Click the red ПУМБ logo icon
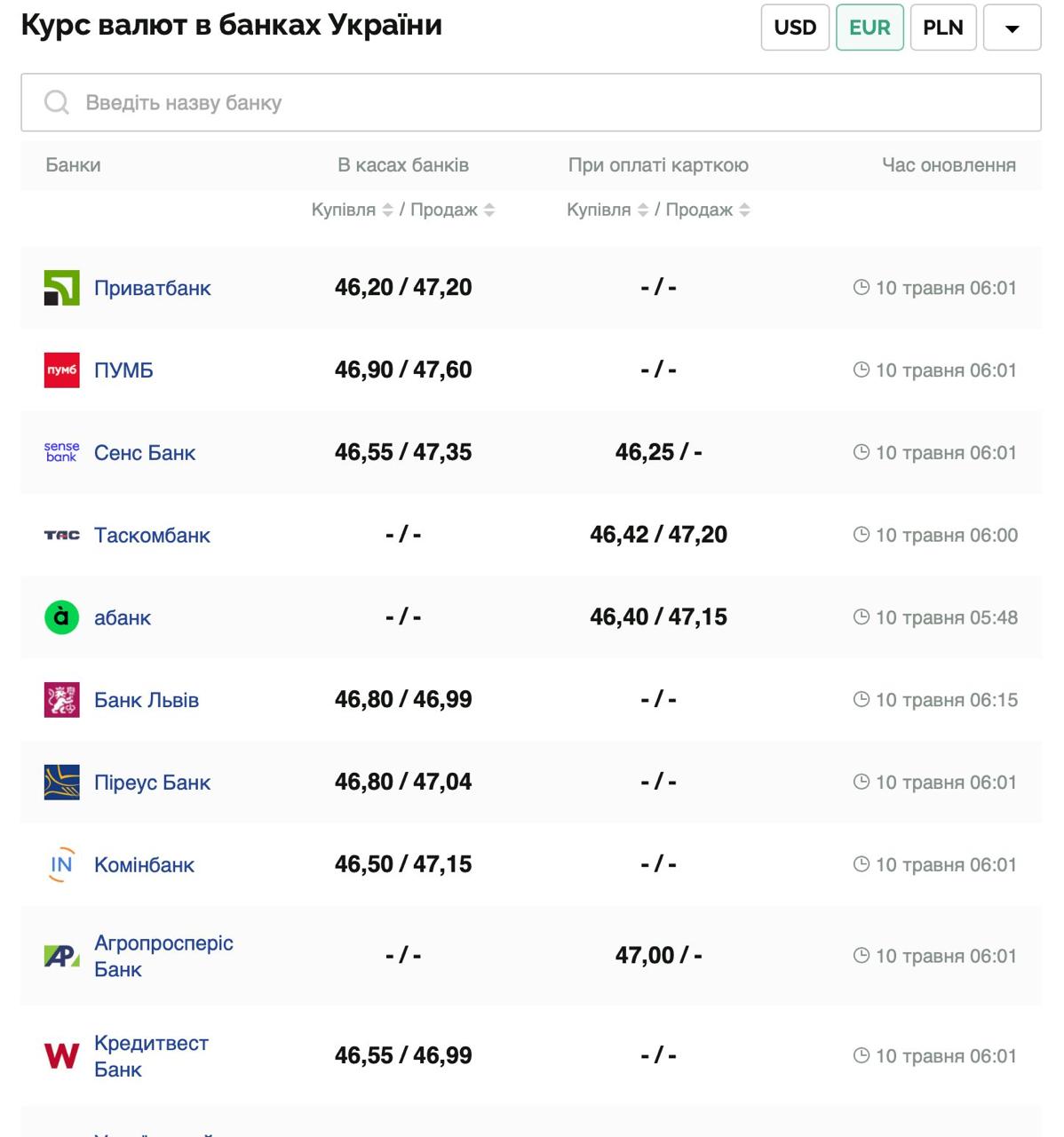The width and height of the screenshot is (1064, 1137). 61,370
